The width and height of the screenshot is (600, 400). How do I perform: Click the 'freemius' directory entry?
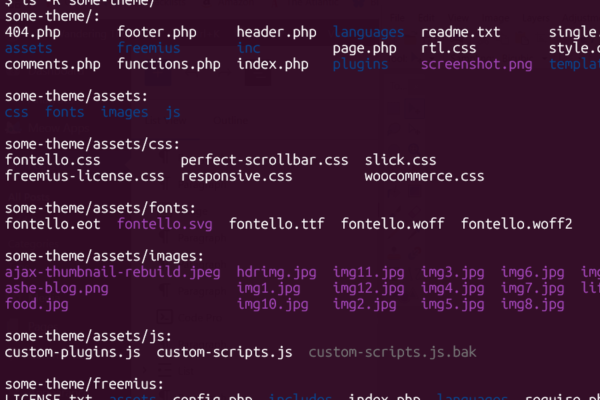[148, 48]
